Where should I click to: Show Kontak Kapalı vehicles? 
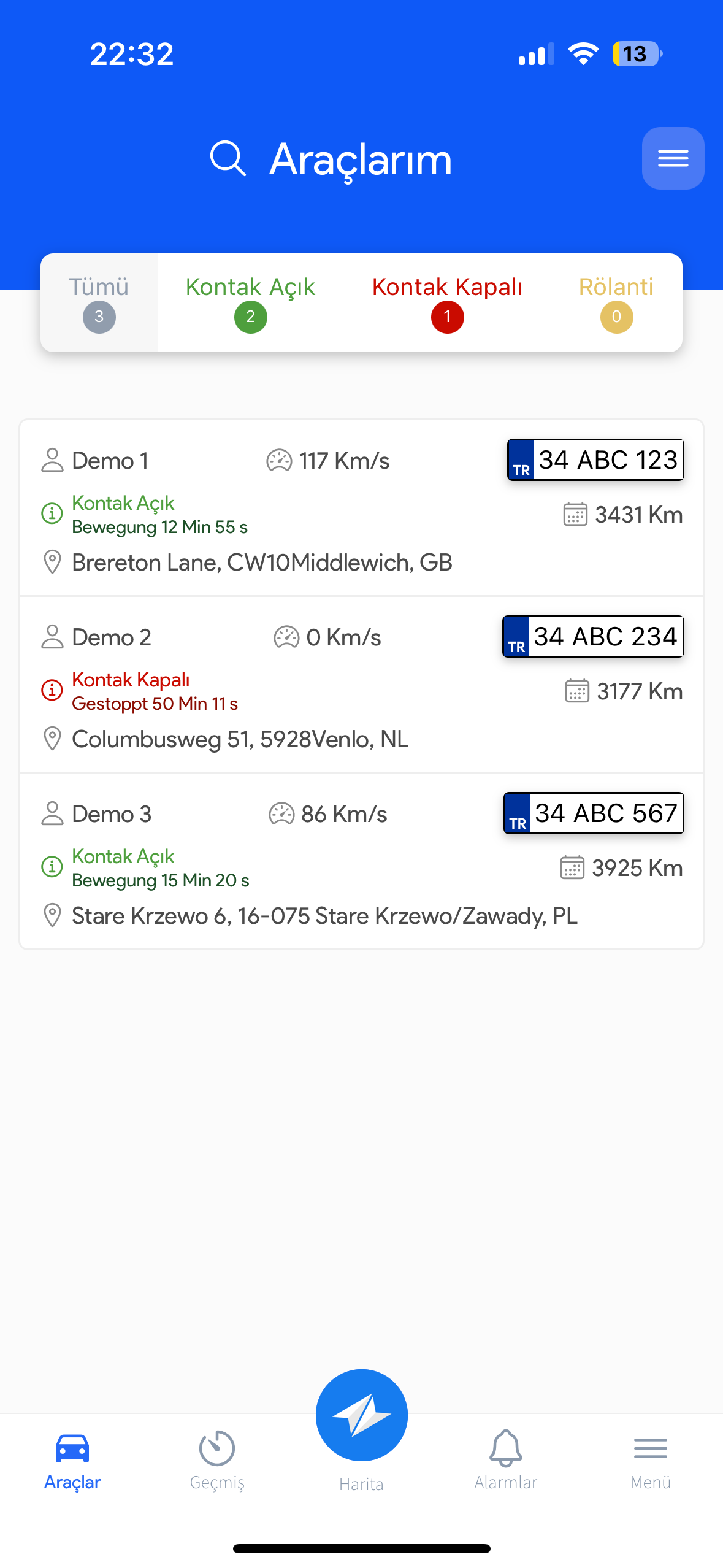(x=447, y=302)
